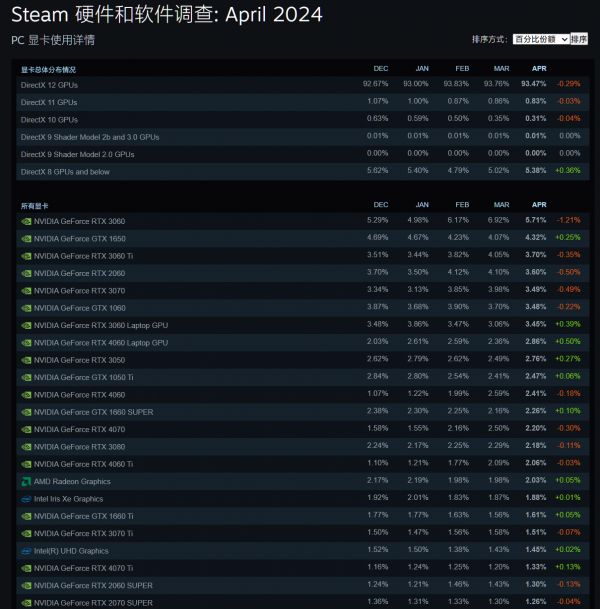Click NVIDIA icon beside GTX 1660 SUPER

(26, 412)
